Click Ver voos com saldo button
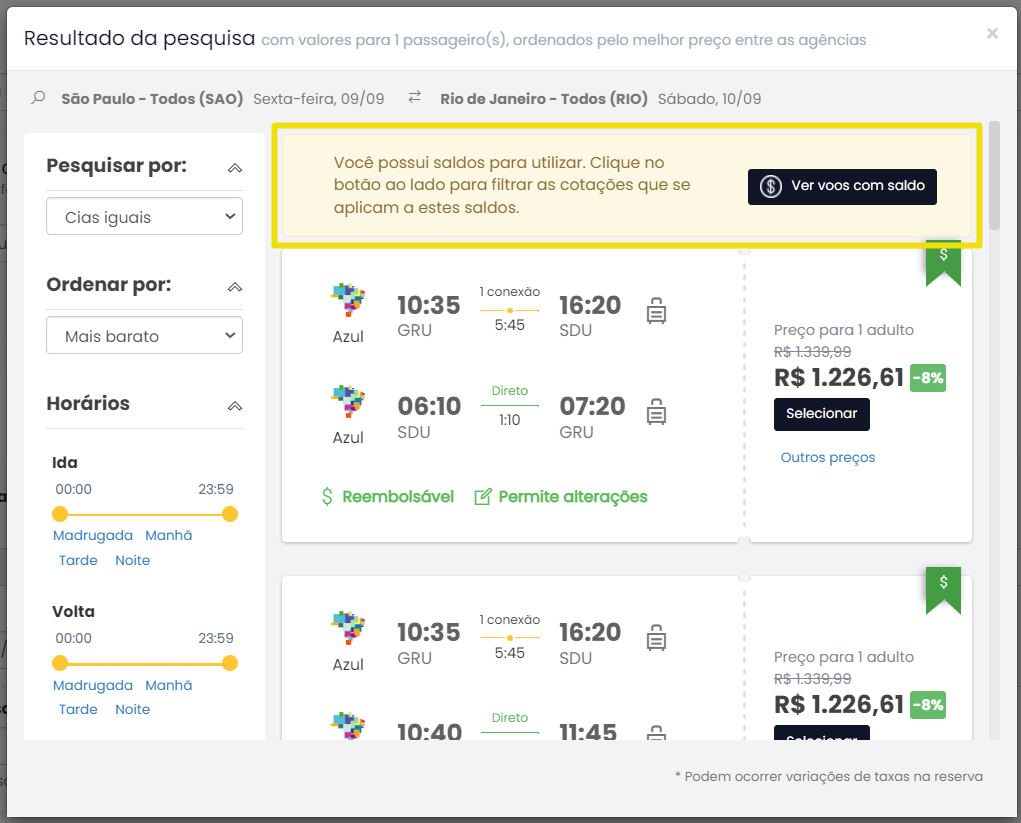 coord(842,187)
